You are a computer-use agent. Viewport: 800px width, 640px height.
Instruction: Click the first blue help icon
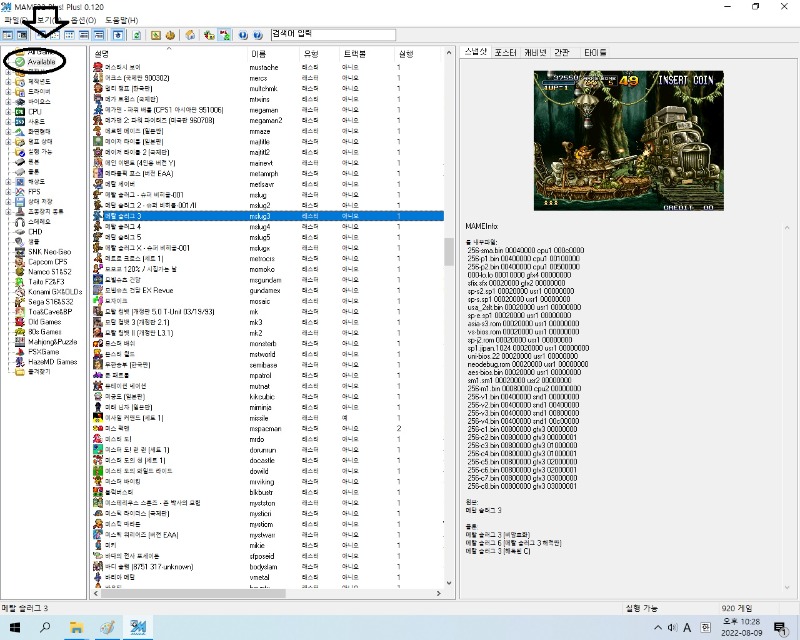click(x=243, y=35)
